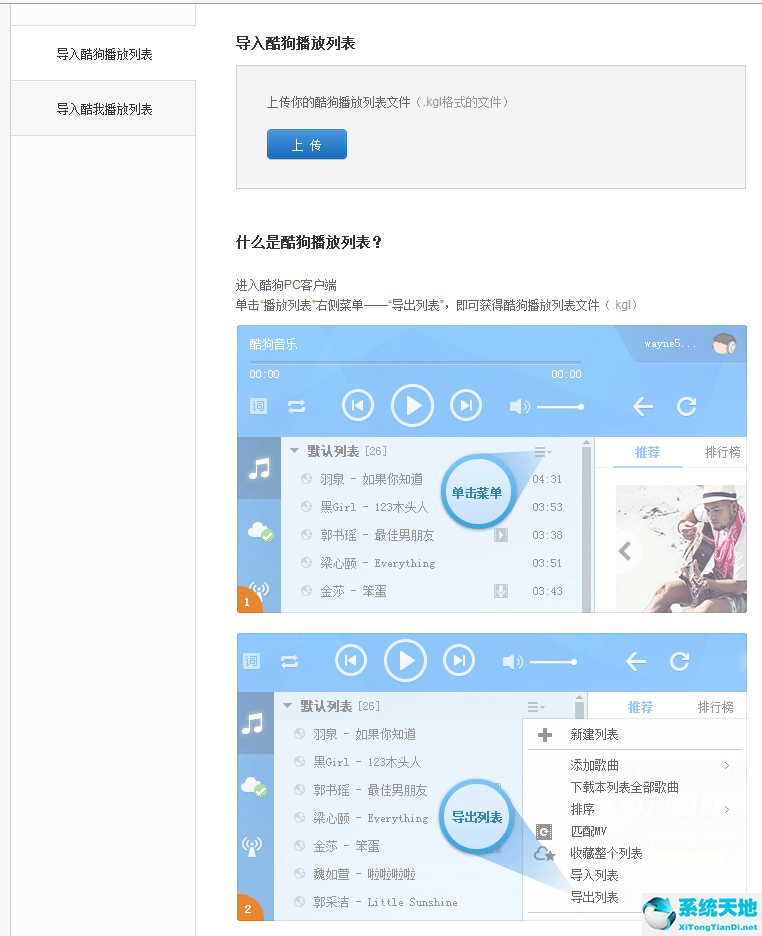
Task: Switch to the 排行榜 tab in step 1 player
Action: tap(723, 452)
